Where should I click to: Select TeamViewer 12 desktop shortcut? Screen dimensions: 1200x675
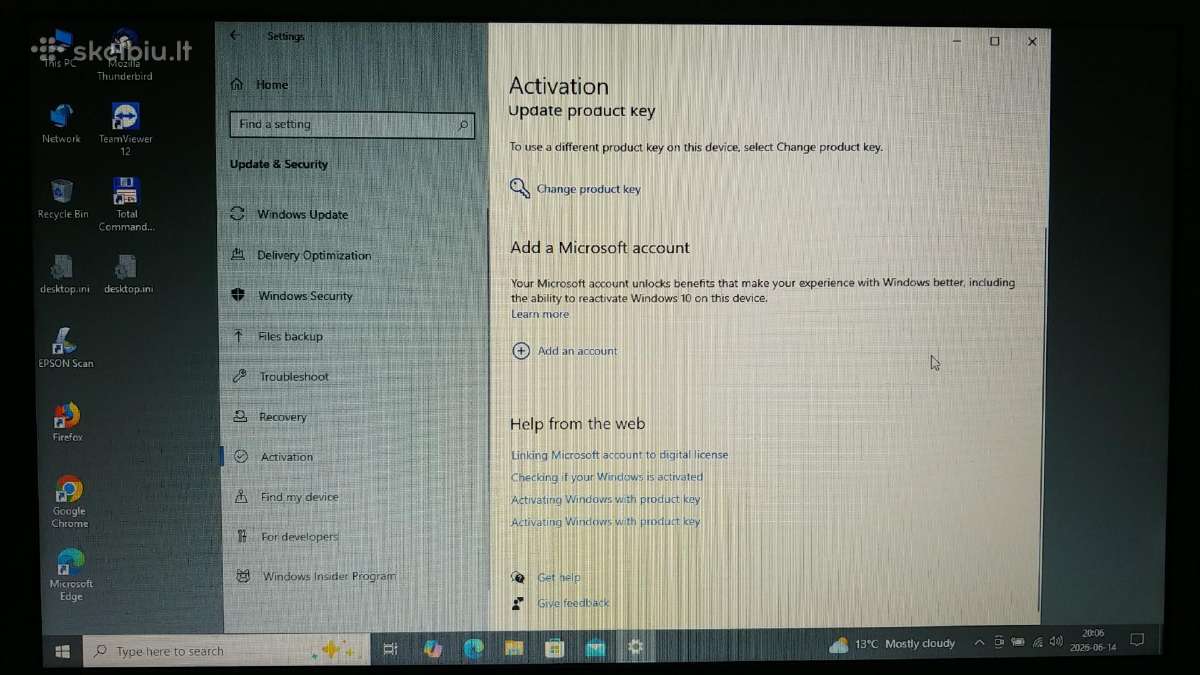tap(125, 130)
